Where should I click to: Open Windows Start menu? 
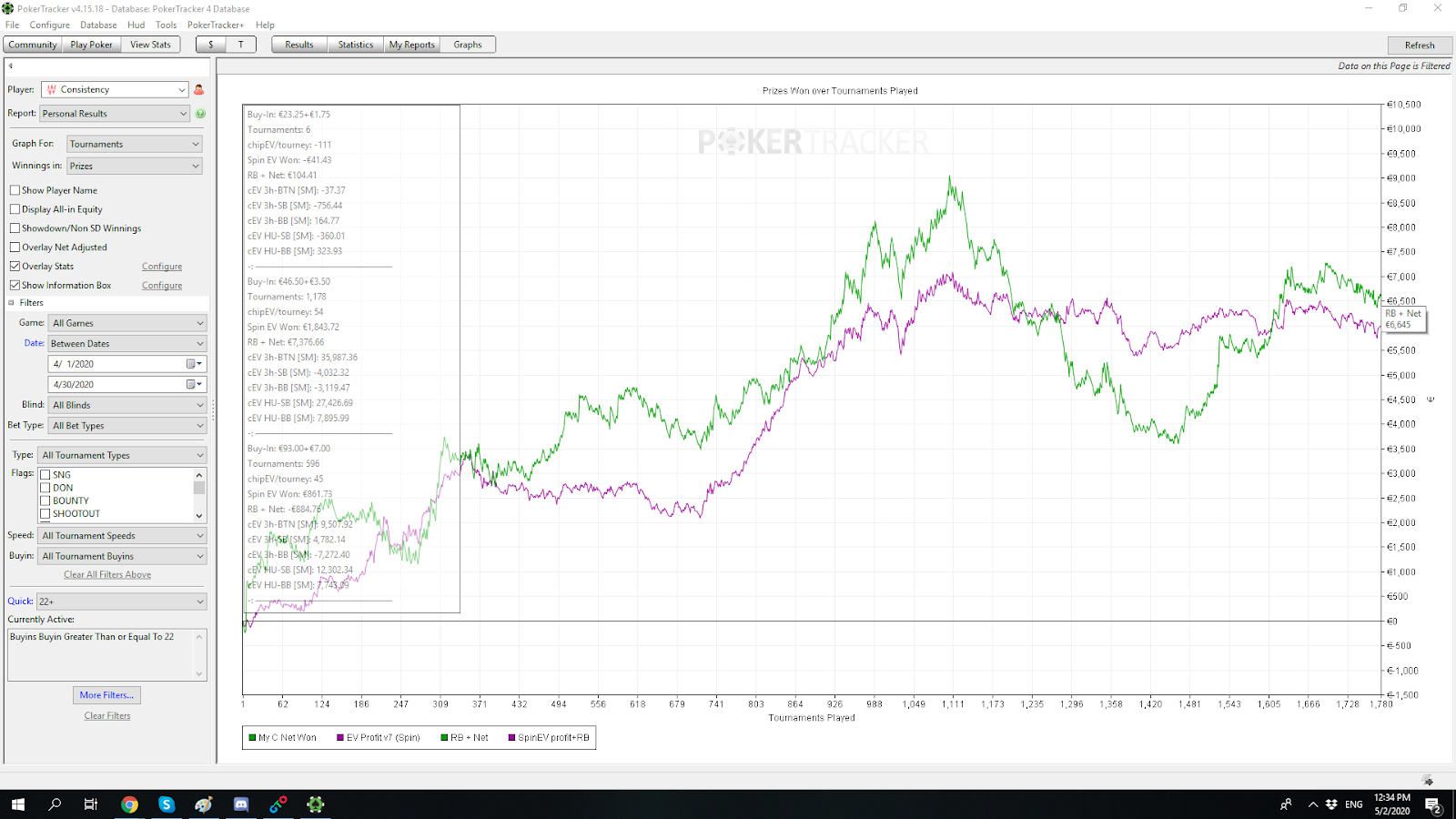click(18, 804)
